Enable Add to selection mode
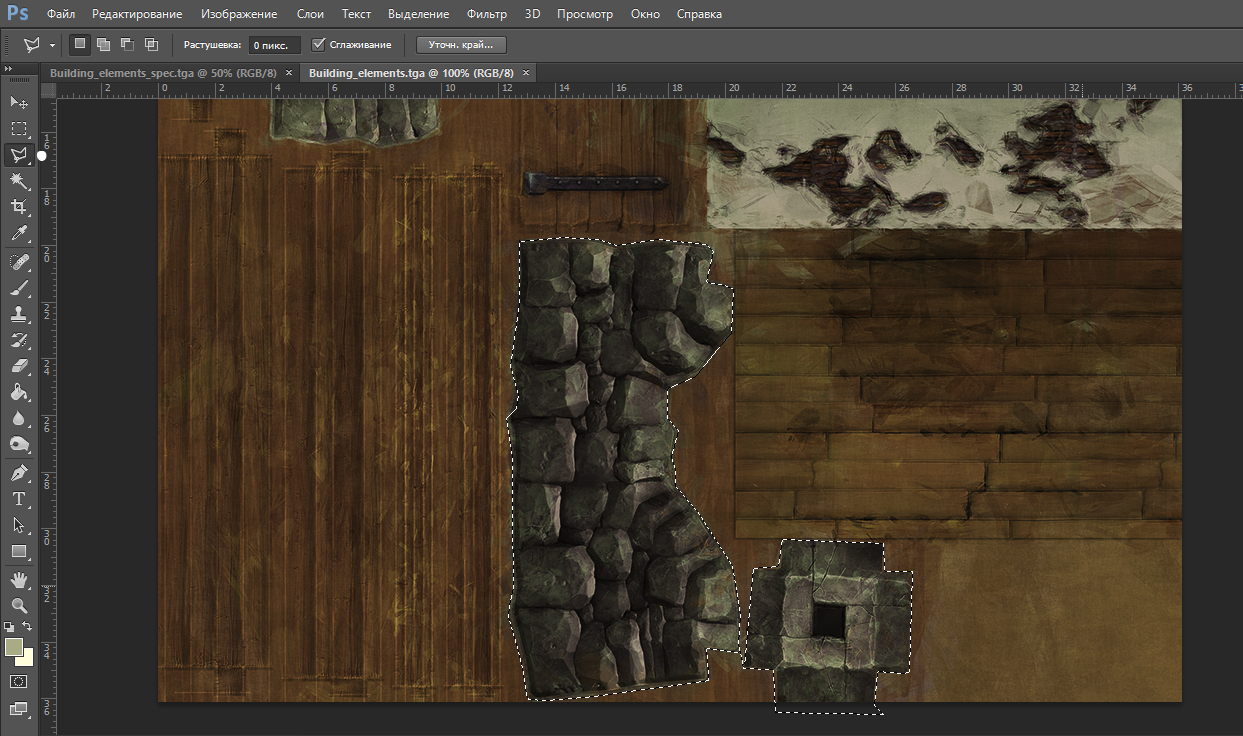Image resolution: width=1243 pixels, height=736 pixels. pos(103,45)
